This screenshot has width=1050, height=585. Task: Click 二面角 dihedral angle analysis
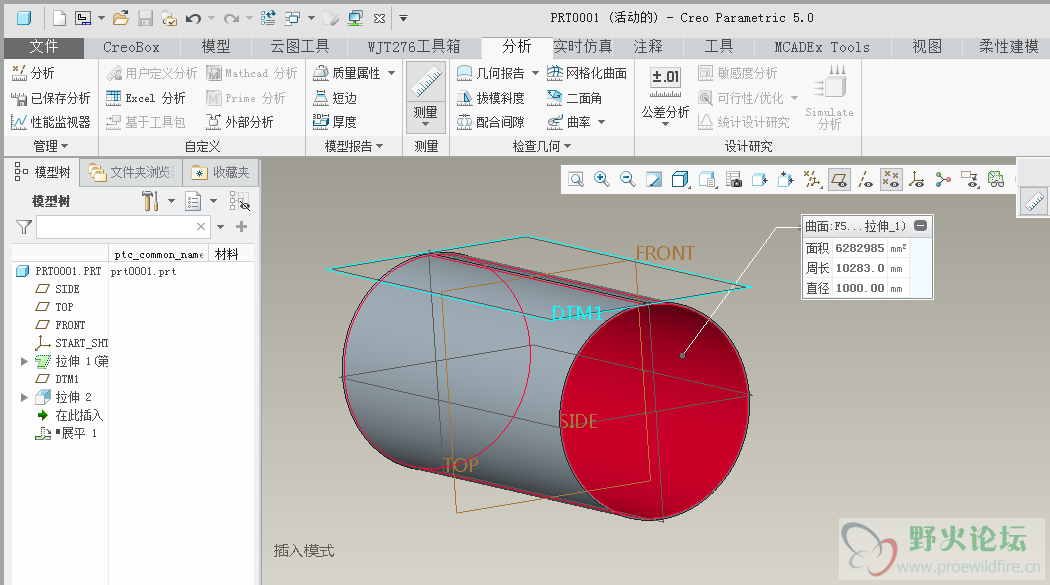tap(574, 98)
